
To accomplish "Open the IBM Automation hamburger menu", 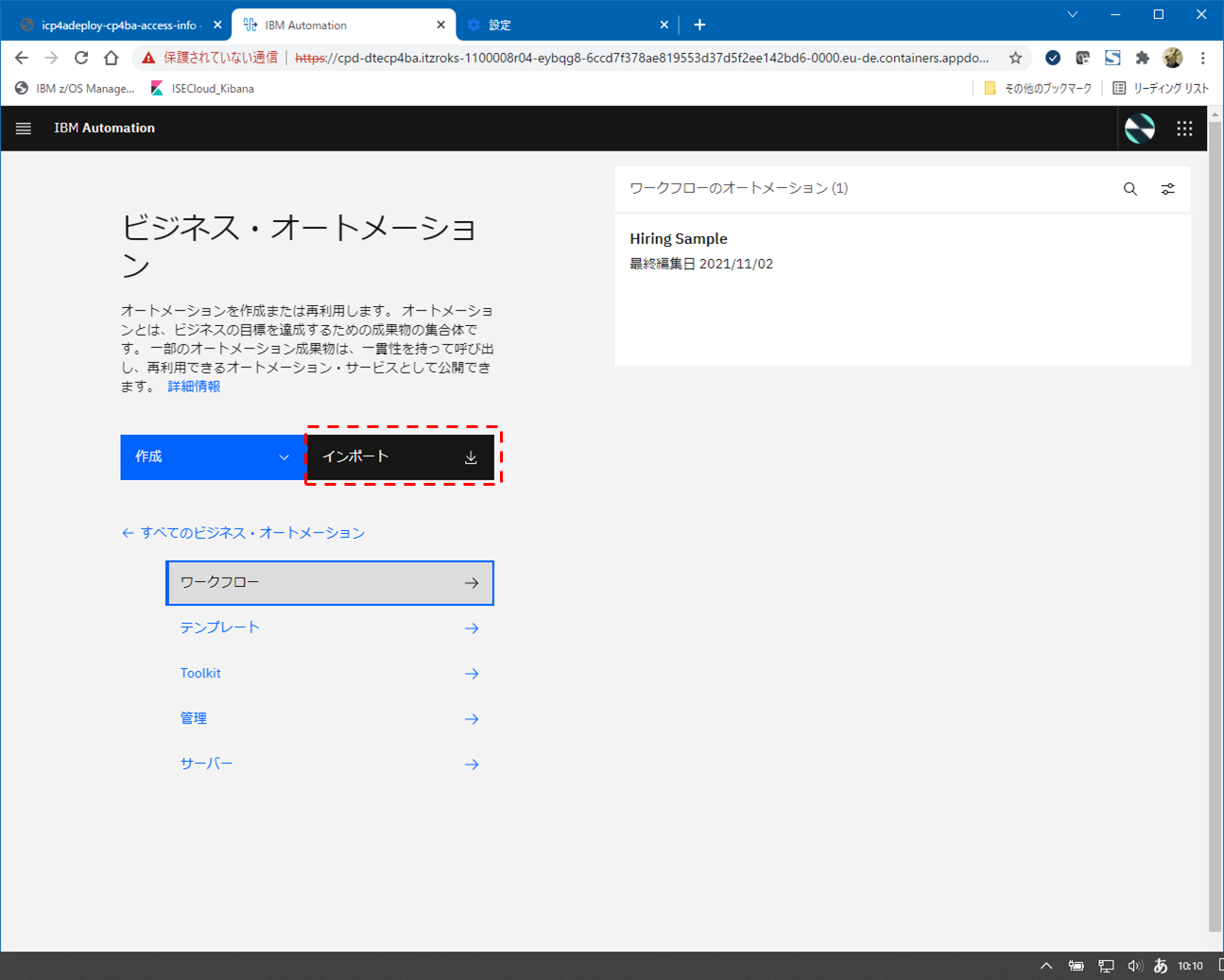I will click(24, 129).
